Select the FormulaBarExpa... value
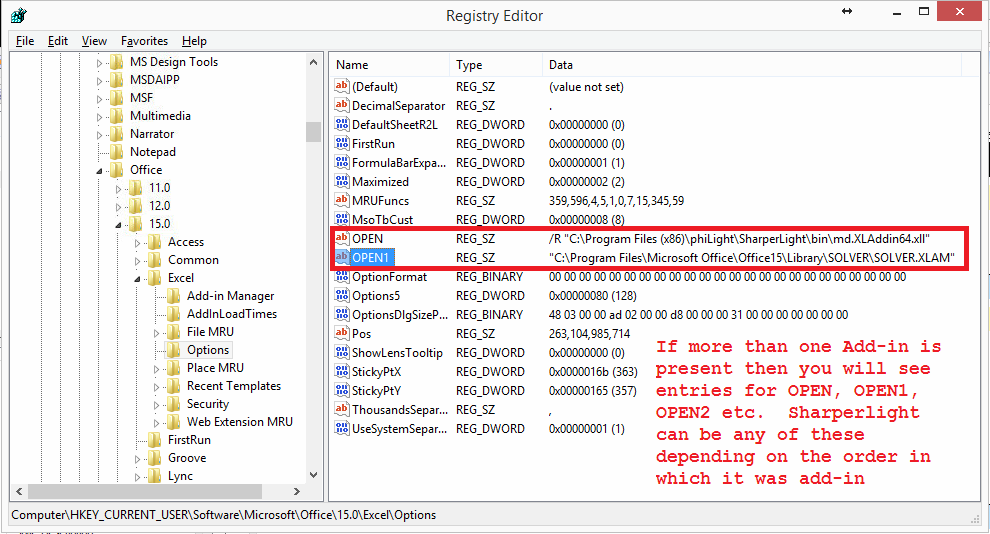The width and height of the screenshot is (990, 534). [398, 162]
